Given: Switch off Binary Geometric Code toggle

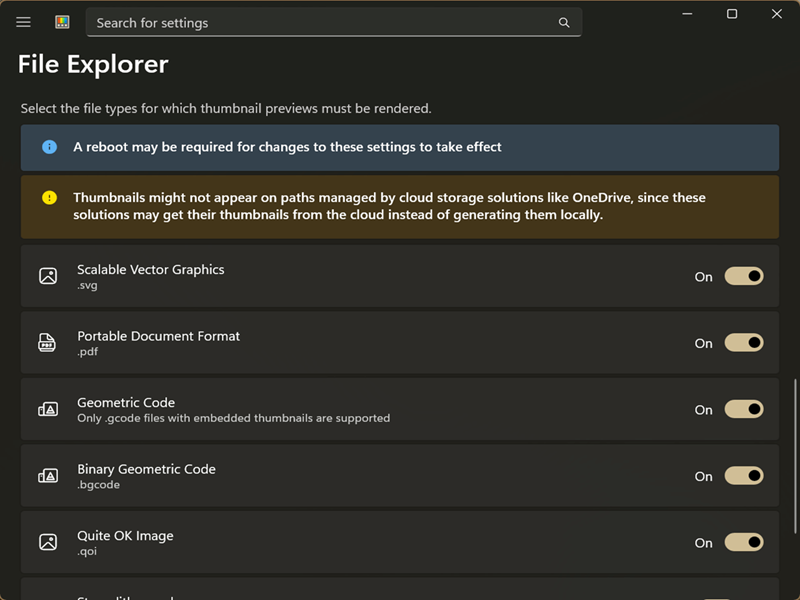Looking at the screenshot, I should pyautogui.click(x=744, y=476).
